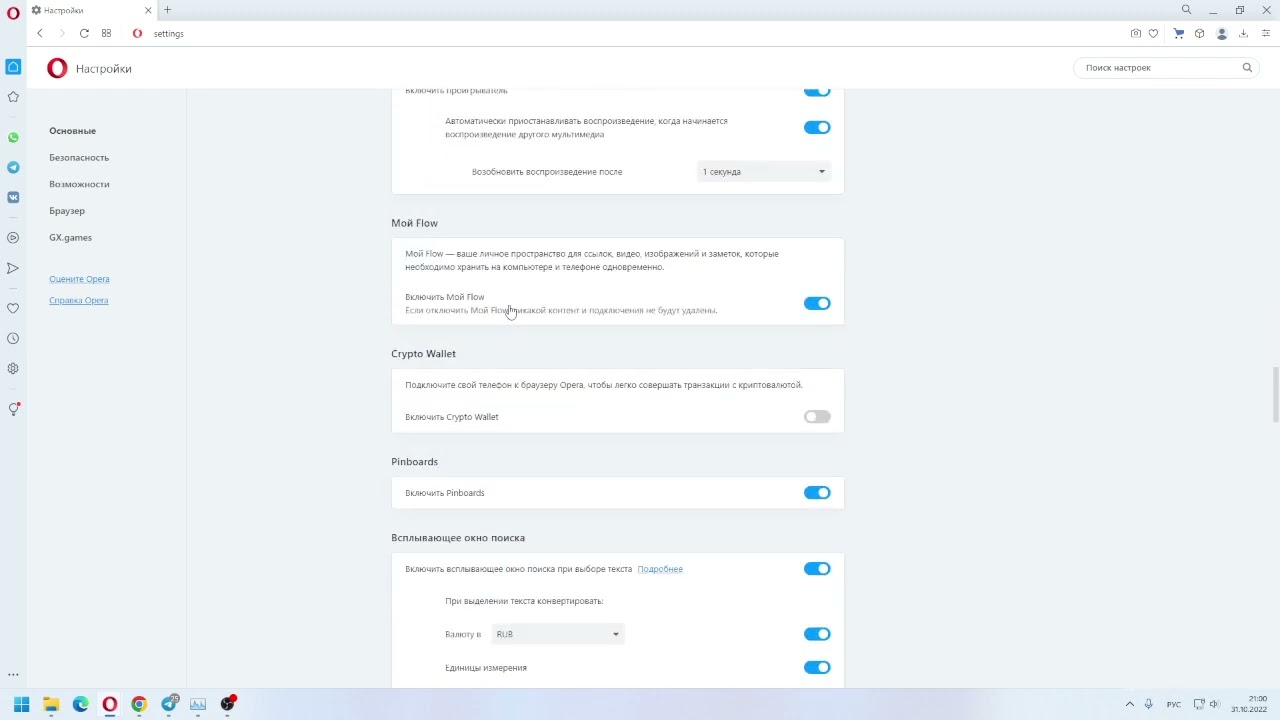Open sidebar Settings gear icon
1280x720 pixels.
click(x=13, y=368)
